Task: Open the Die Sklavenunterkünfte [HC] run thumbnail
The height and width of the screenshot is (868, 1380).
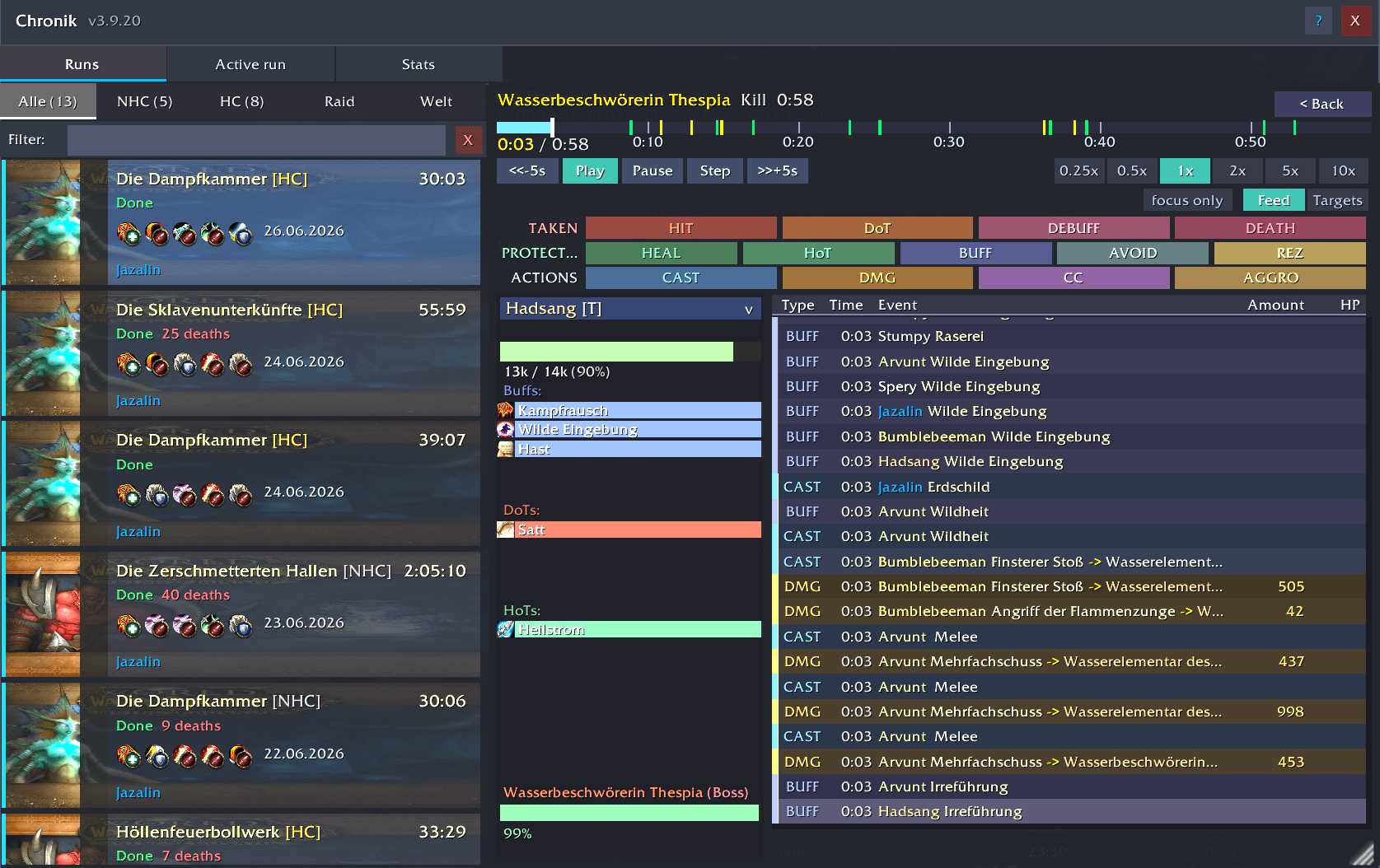Action: point(44,353)
